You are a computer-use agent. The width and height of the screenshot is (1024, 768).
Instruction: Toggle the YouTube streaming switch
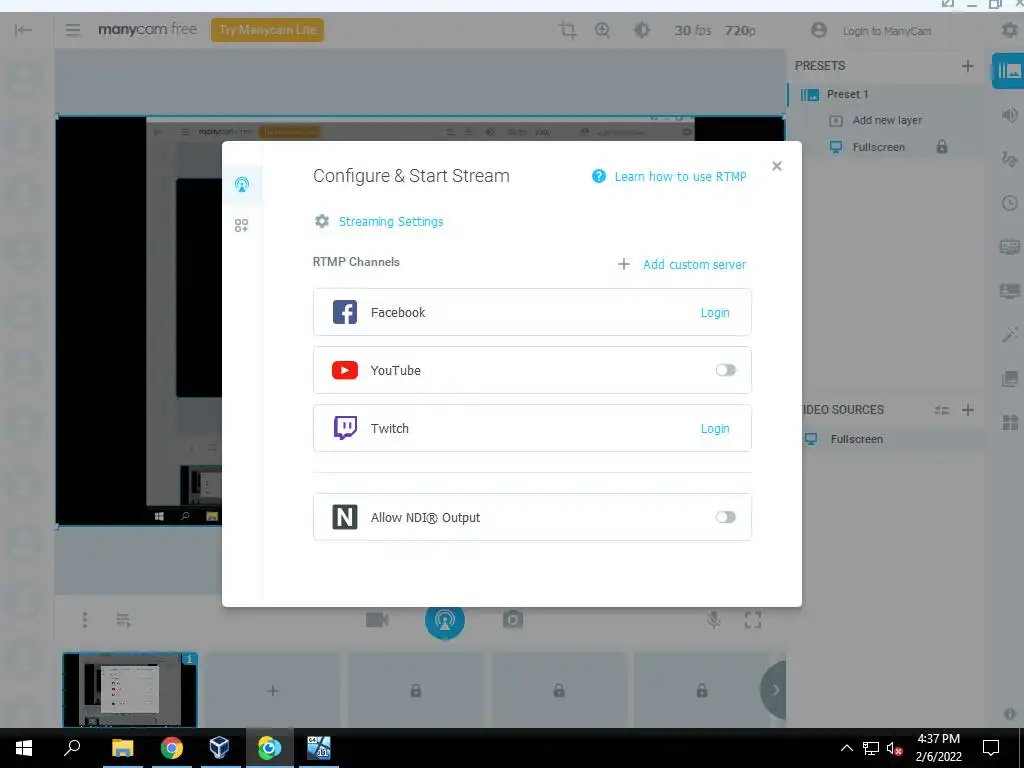(726, 370)
